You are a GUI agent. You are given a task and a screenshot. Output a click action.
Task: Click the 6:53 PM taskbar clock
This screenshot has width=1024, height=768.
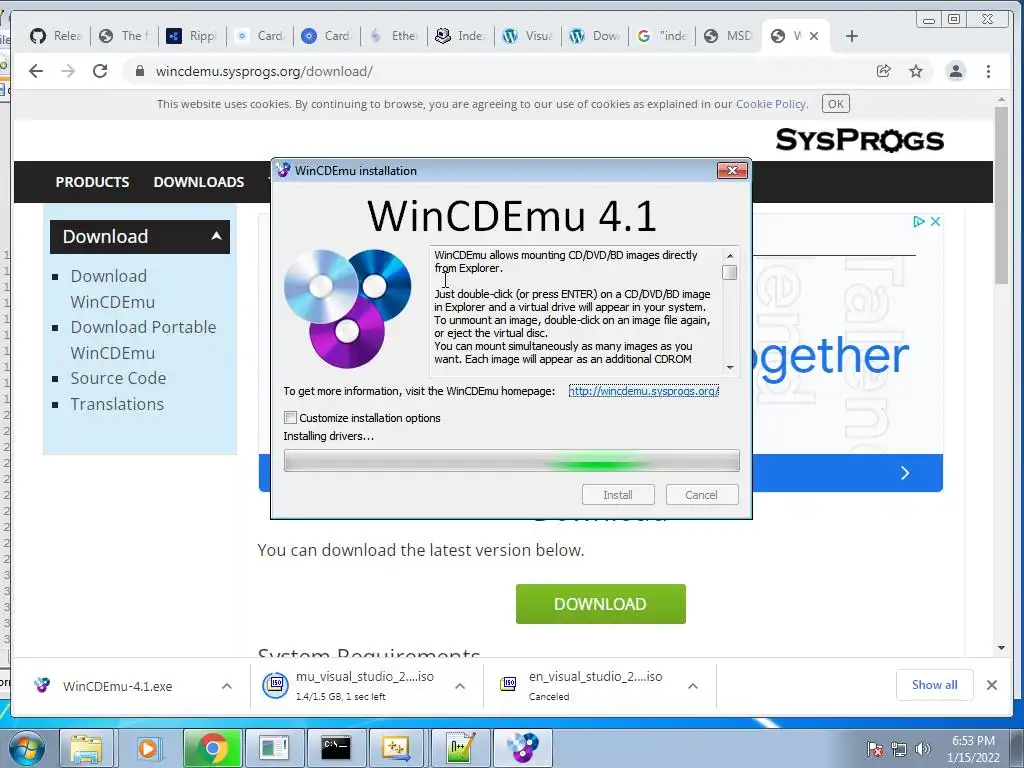click(973, 749)
